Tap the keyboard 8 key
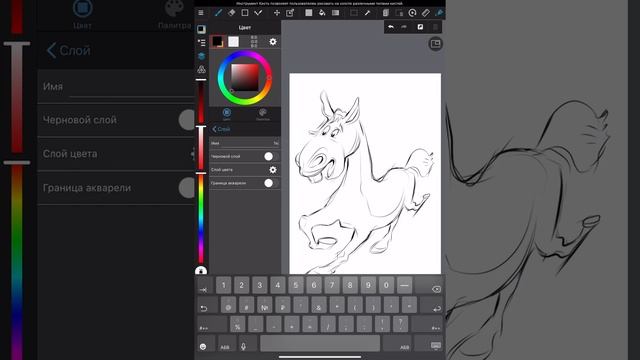The width and height of the screenshot is (640, 360). click(x=350, y=285)
